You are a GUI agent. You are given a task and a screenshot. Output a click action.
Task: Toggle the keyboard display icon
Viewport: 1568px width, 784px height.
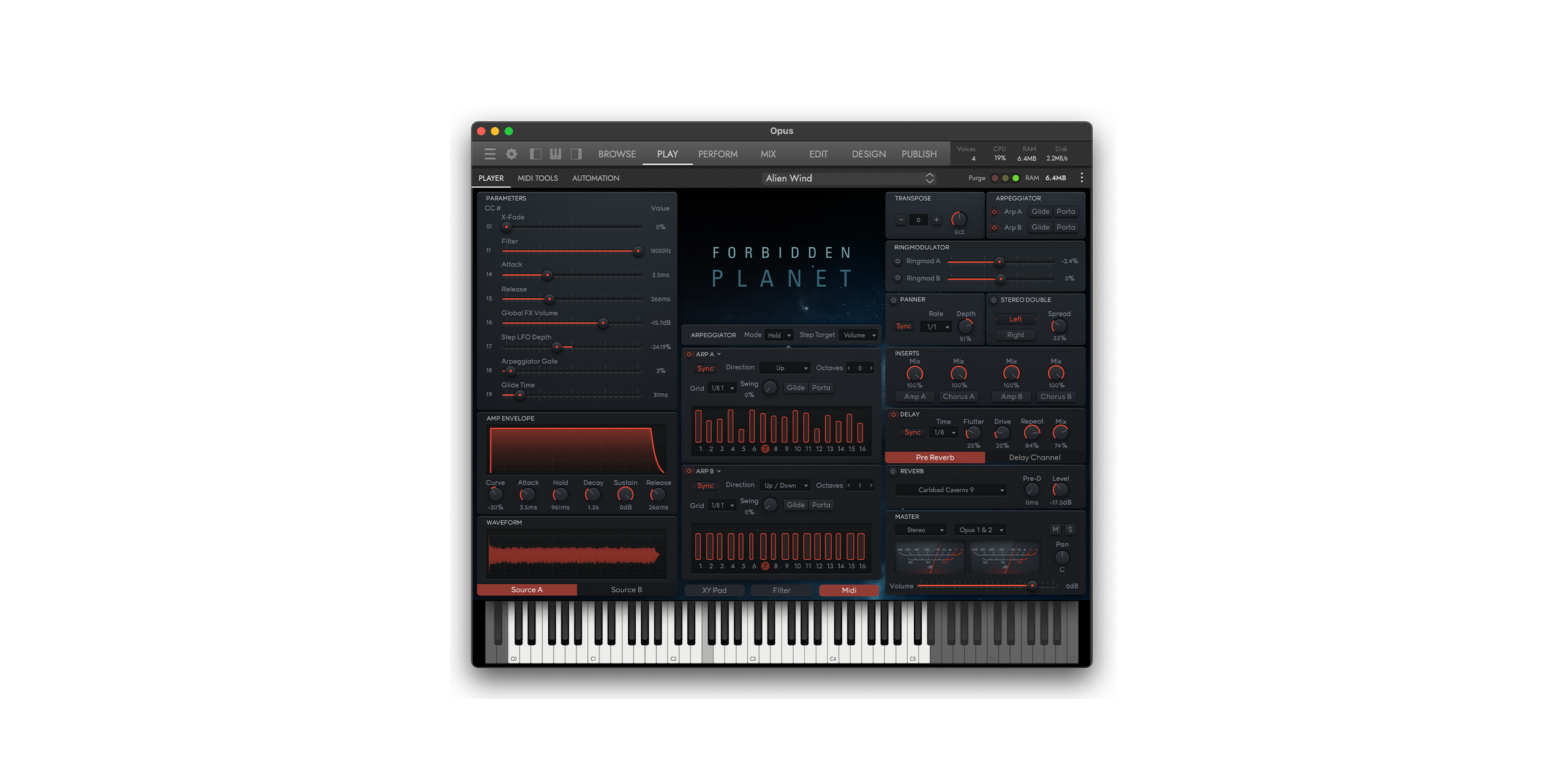click(556, 154)
